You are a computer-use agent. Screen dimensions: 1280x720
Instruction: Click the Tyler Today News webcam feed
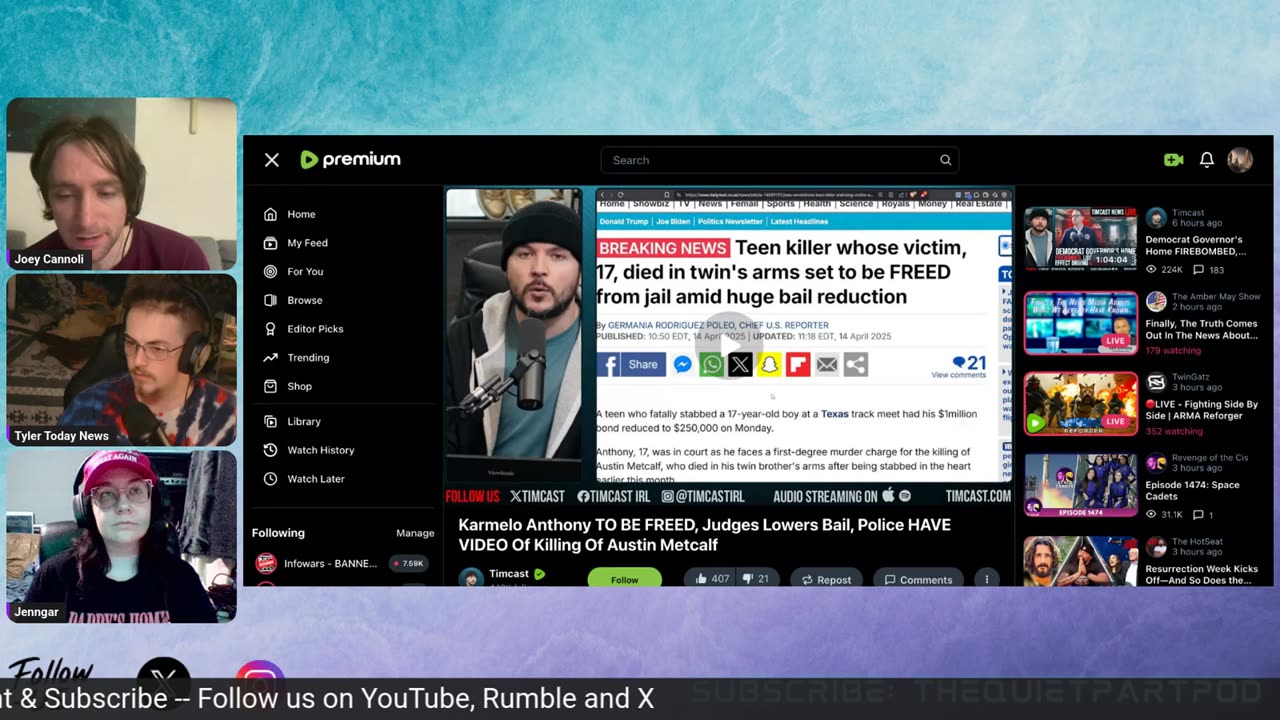(x=122, y=361)
